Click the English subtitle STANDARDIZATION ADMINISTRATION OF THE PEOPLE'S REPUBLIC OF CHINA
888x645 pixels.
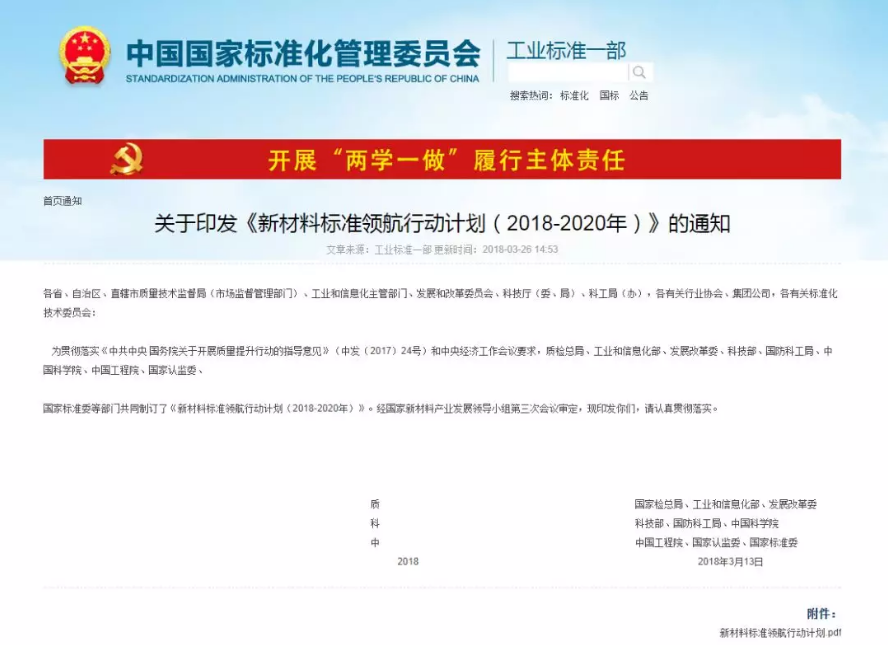click(x=302, y=79)
